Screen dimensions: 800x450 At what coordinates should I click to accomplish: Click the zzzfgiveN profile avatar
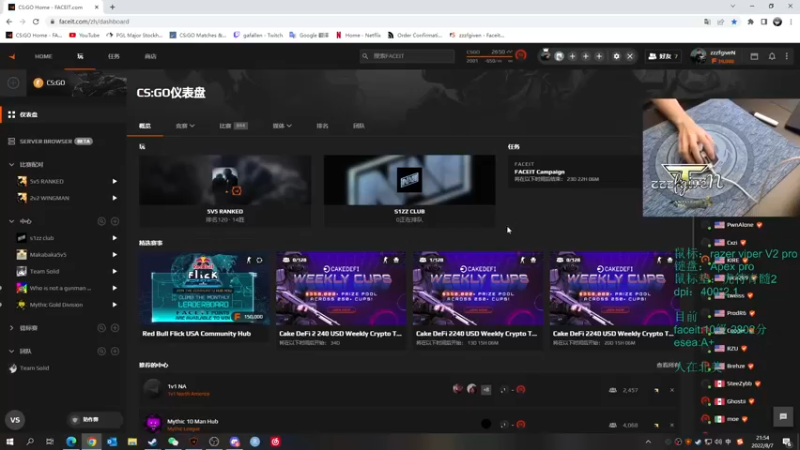coord(698,56)
